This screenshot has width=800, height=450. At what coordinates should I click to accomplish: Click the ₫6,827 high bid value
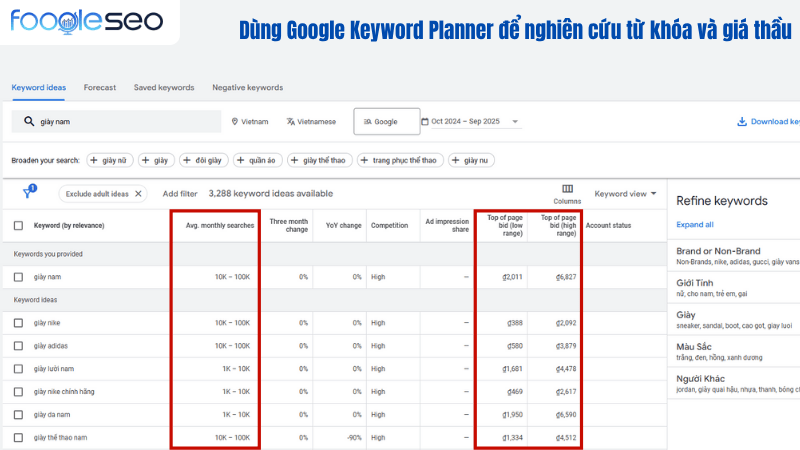point(566,277)
